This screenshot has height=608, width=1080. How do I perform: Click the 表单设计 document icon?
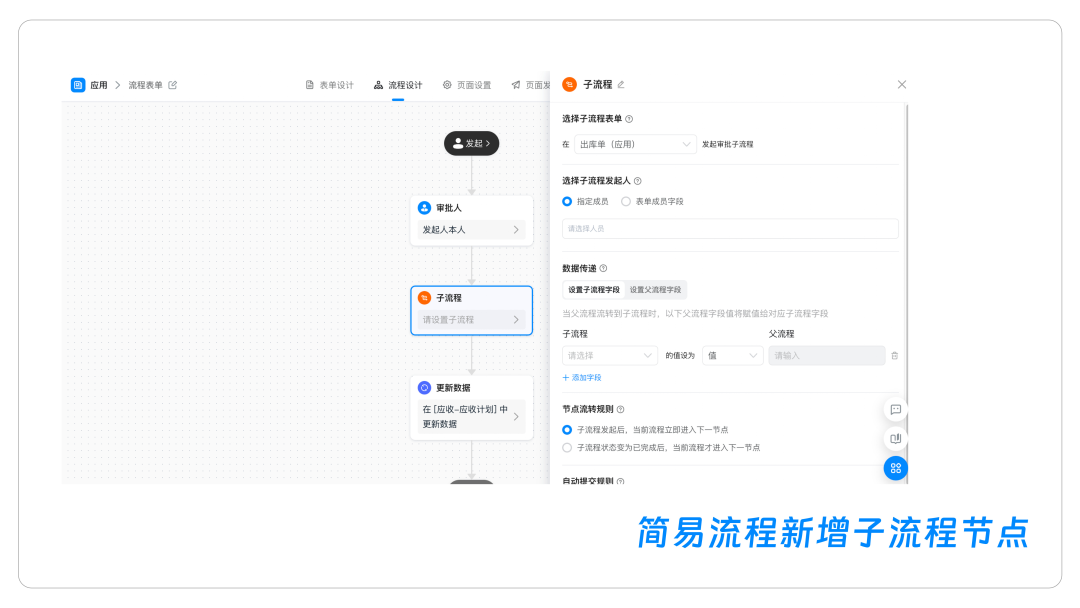point(309,85)
